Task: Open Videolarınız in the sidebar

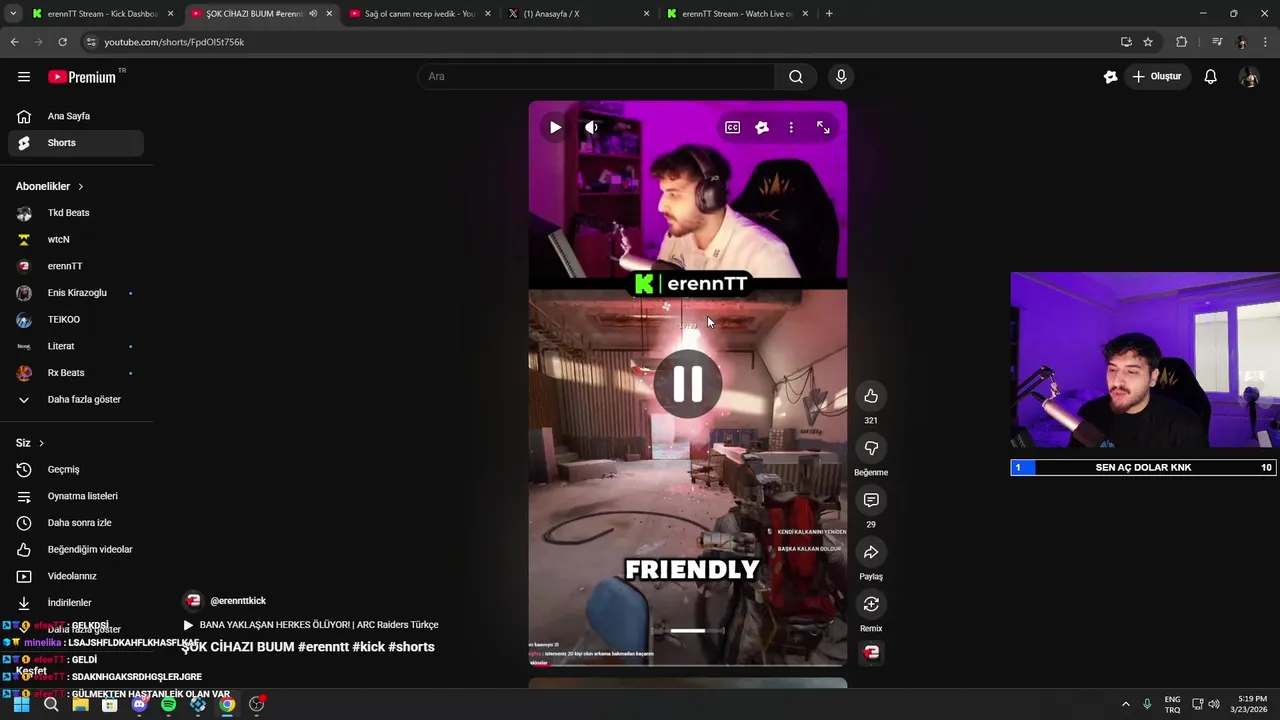Action: (x=76, y=576)
